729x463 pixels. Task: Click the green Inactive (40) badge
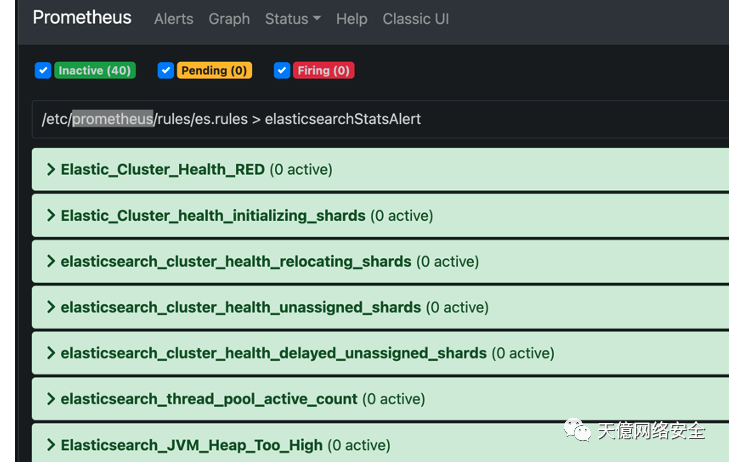(x=95, y=70)
